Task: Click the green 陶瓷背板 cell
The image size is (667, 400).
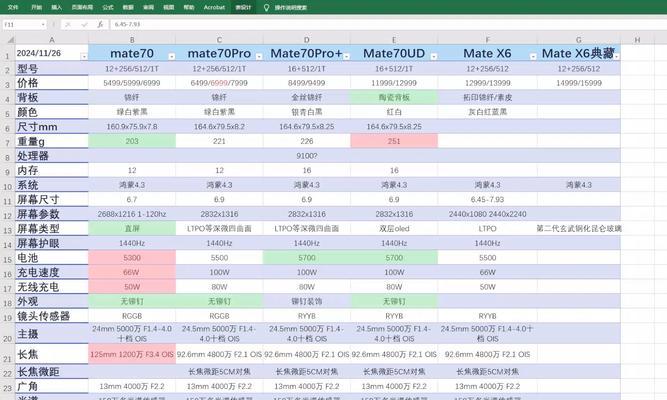Action: pos(394,97)
